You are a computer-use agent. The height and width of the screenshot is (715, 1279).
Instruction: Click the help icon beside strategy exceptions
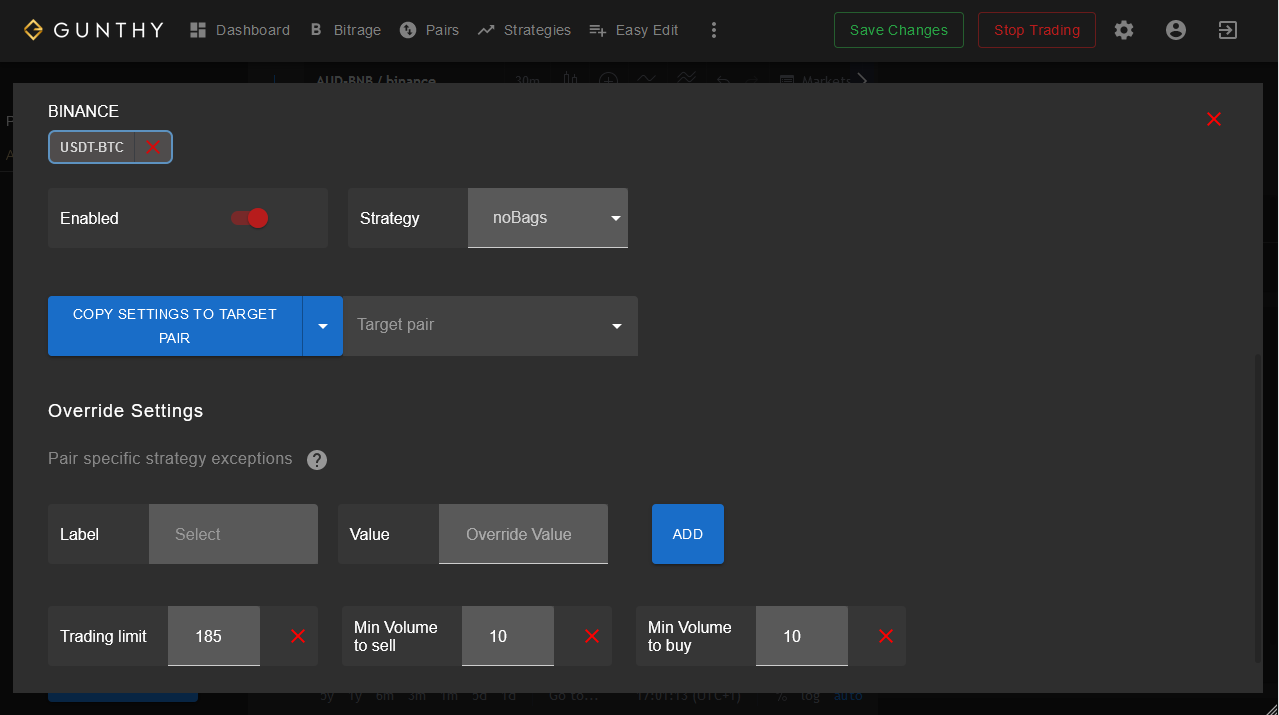click(317, 460)
